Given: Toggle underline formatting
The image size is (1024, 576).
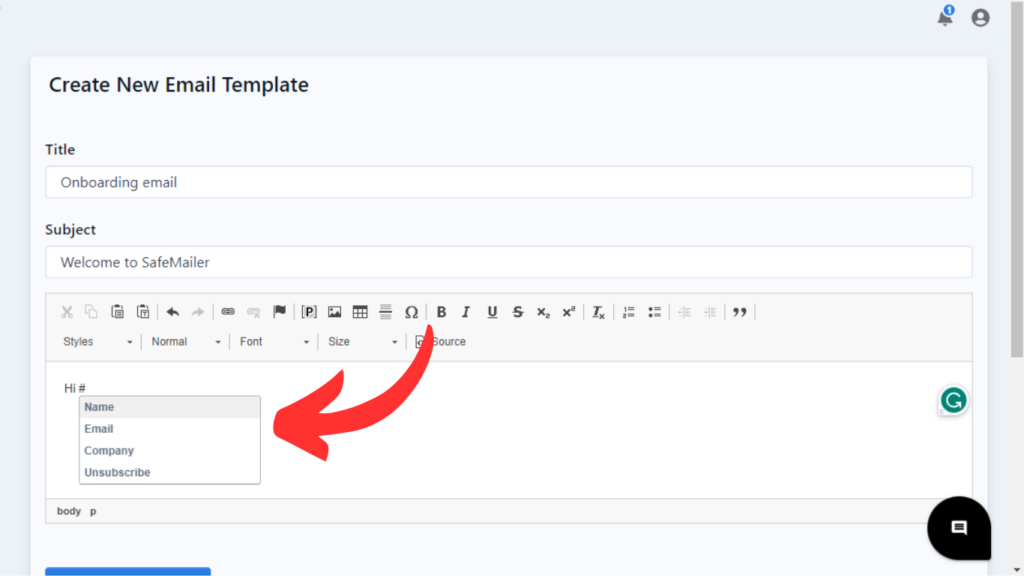Looking at the screenshot, I should 492,312.
